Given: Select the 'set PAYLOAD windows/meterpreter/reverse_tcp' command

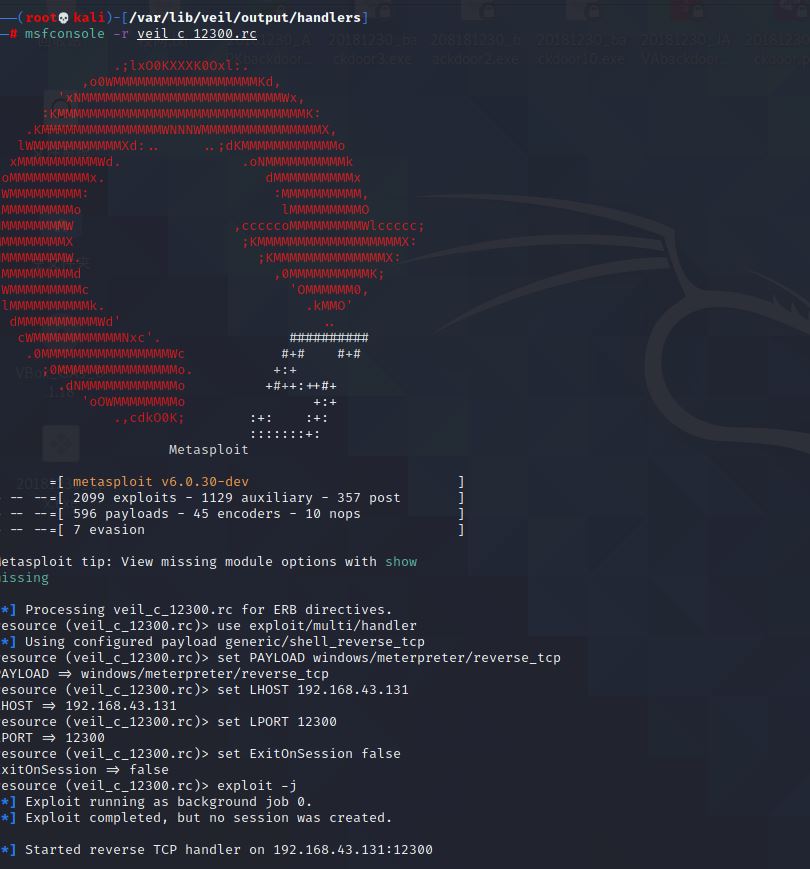Looking at the screenshot, I should click(x=389, y=658).
